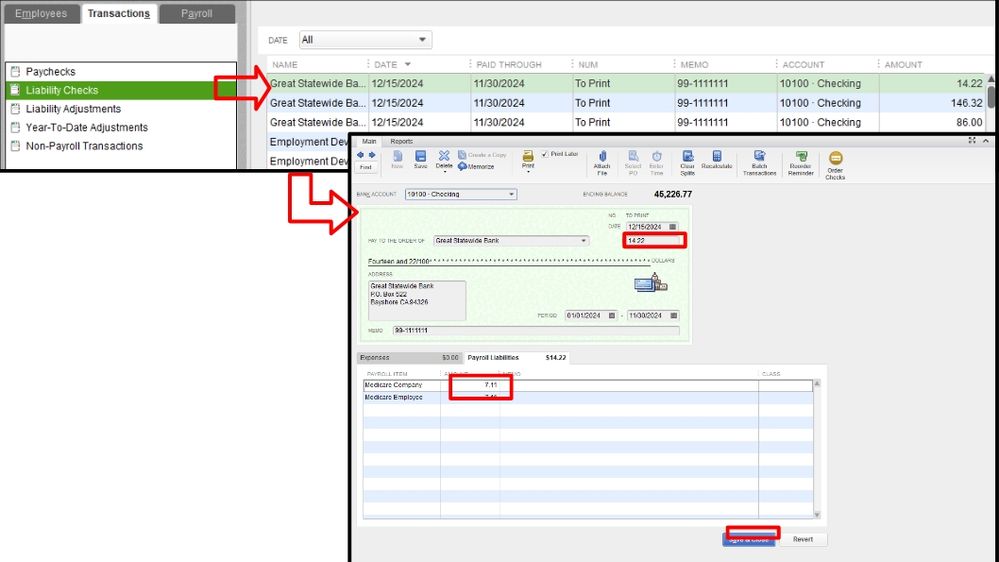Click the Medicare Company amount 7.11

(x=490, y=385)
